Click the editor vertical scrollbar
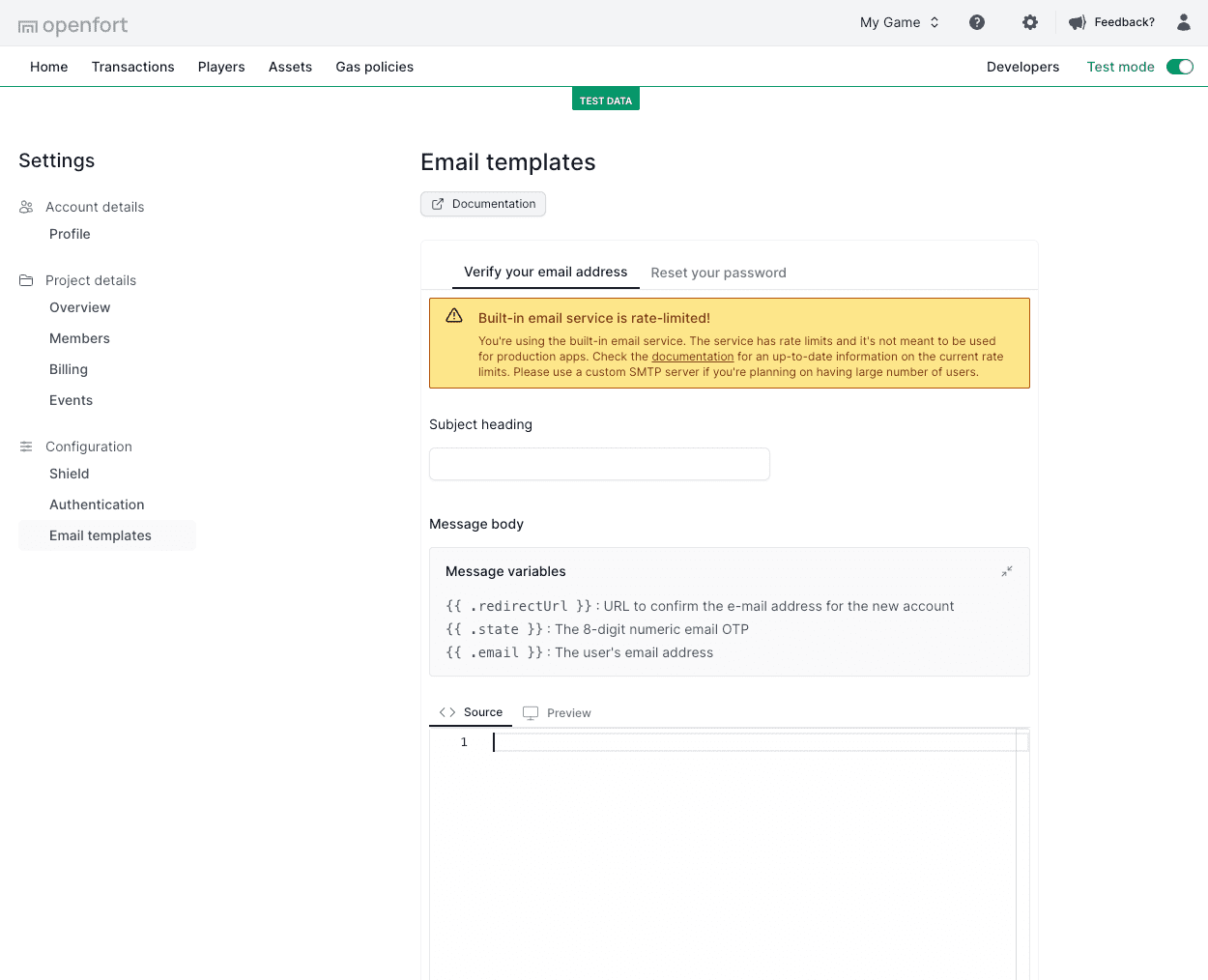The height and width of the screenshot is (980, 1208). click(1022, 854)
